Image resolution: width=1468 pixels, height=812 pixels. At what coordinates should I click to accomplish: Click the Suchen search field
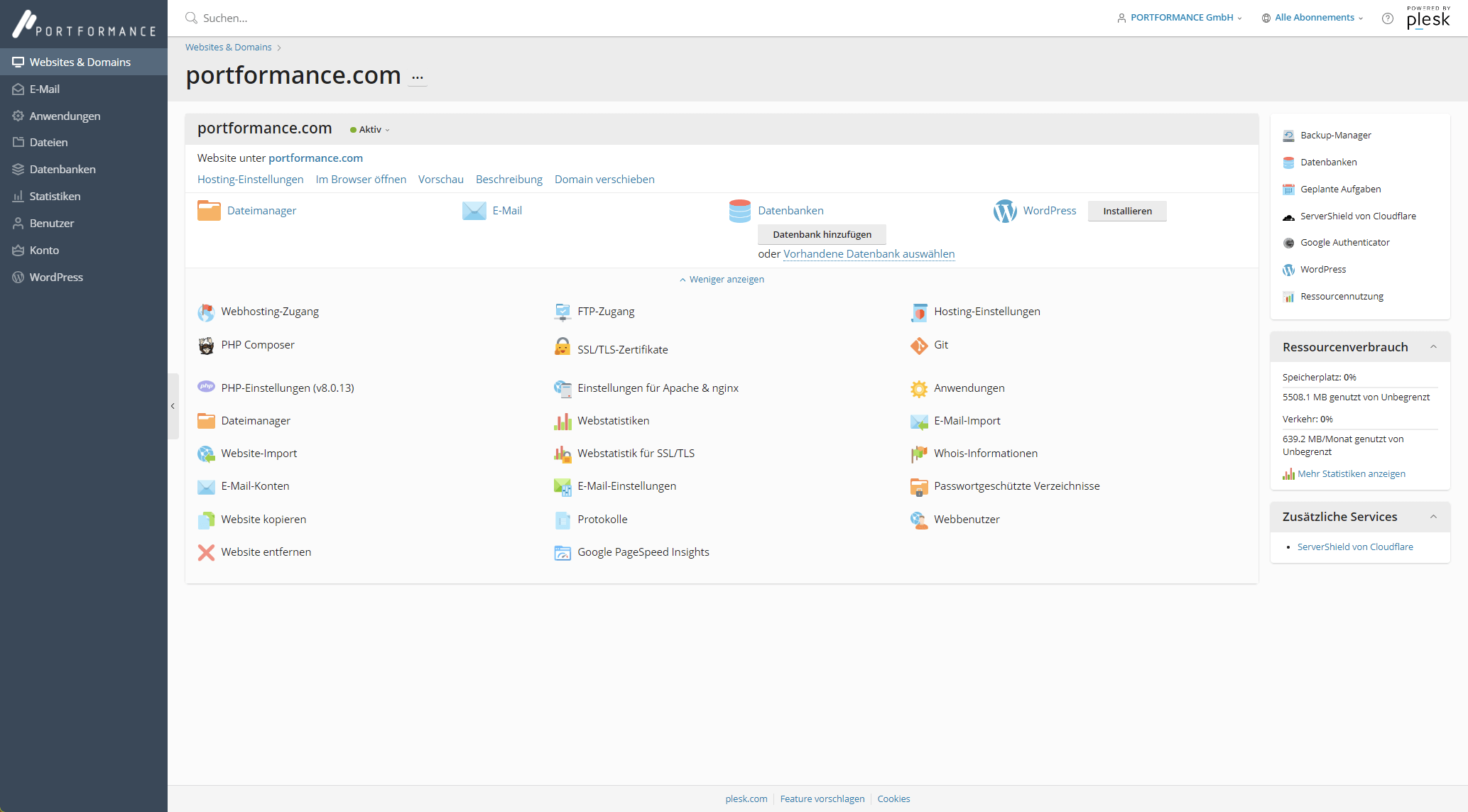pos(426,18)
